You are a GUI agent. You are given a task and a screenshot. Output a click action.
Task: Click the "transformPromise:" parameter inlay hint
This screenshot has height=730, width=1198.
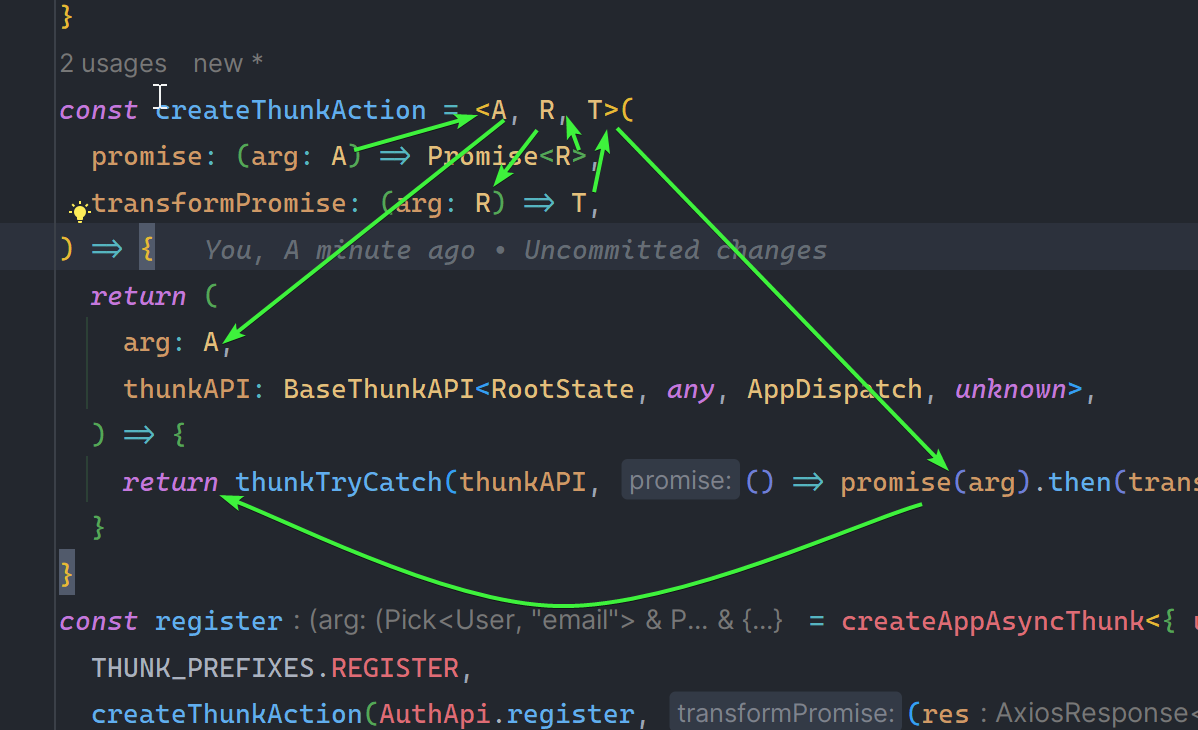(x=784, y=714)
